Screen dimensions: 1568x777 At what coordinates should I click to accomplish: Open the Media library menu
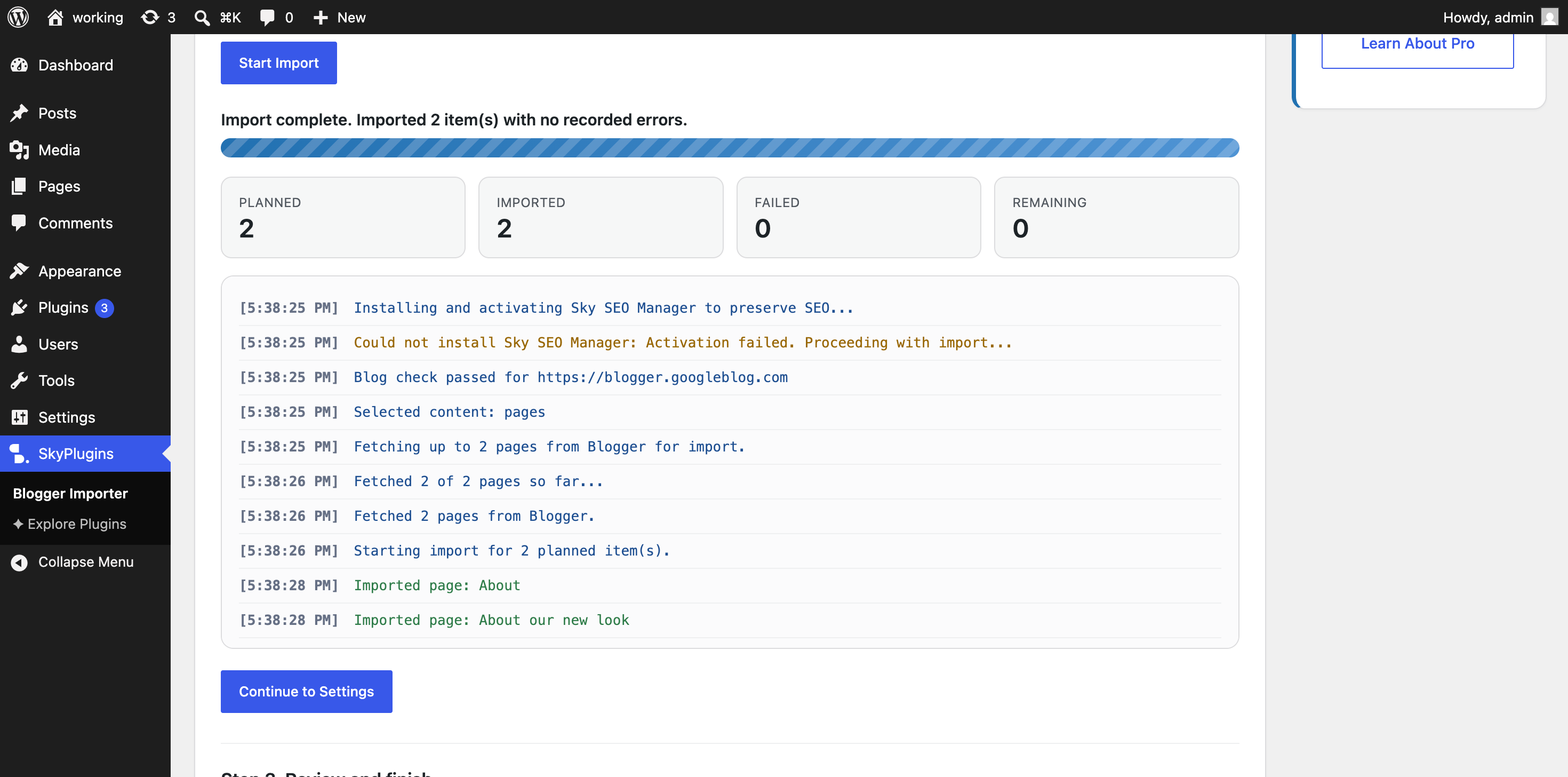[85, 150]
